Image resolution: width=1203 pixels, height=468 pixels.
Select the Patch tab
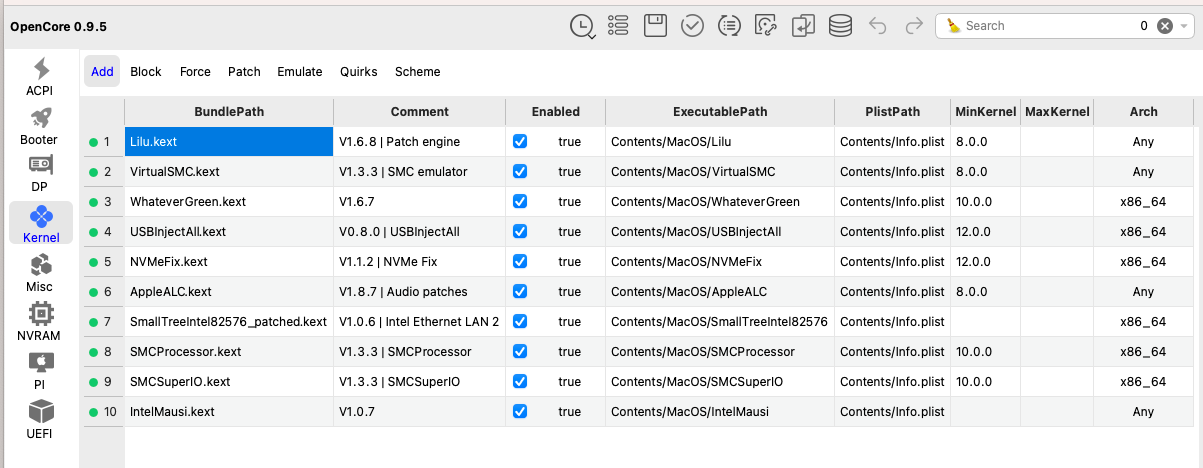[244, 72]
